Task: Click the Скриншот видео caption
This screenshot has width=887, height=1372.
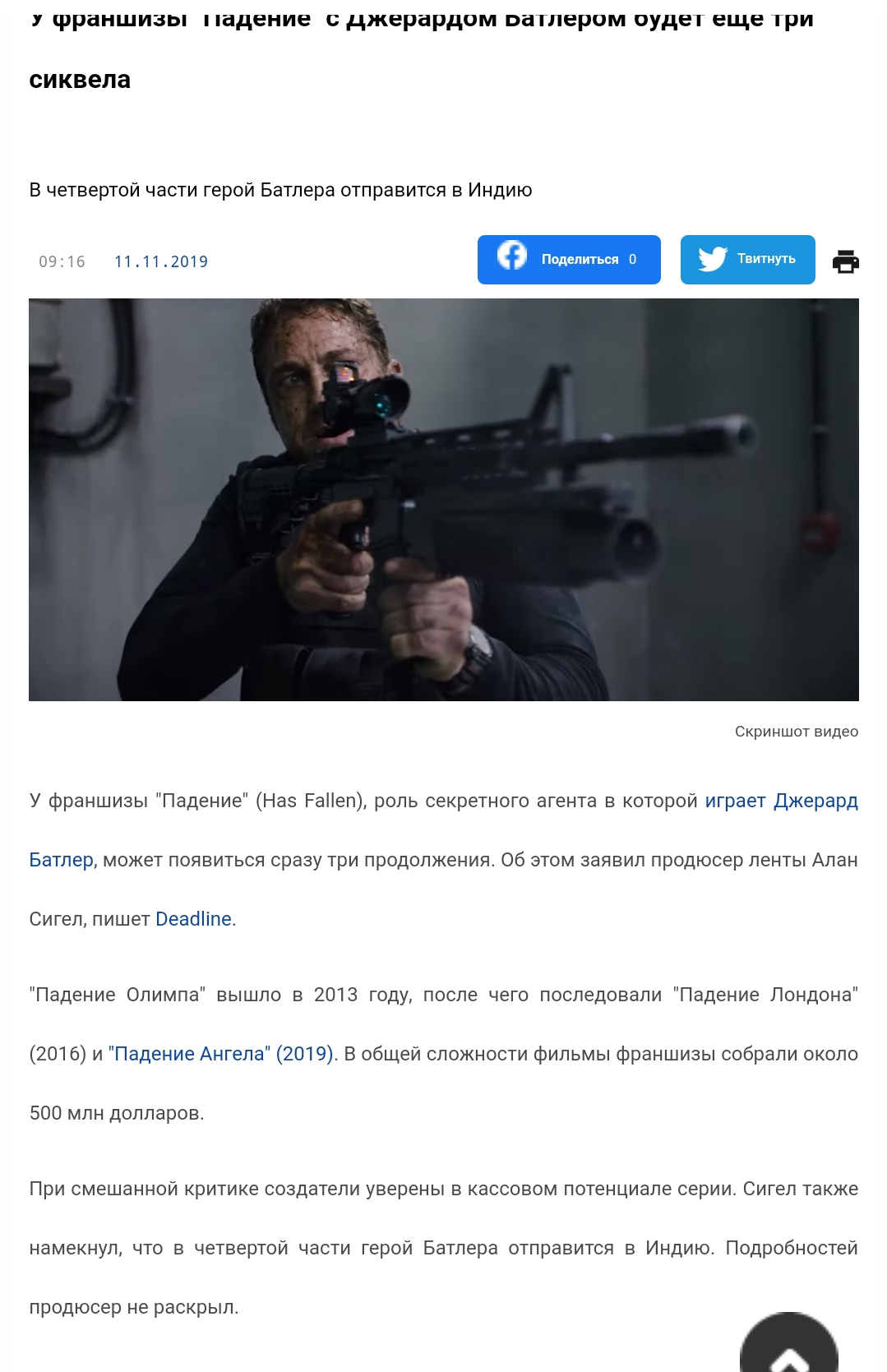Action: [797, 732]
